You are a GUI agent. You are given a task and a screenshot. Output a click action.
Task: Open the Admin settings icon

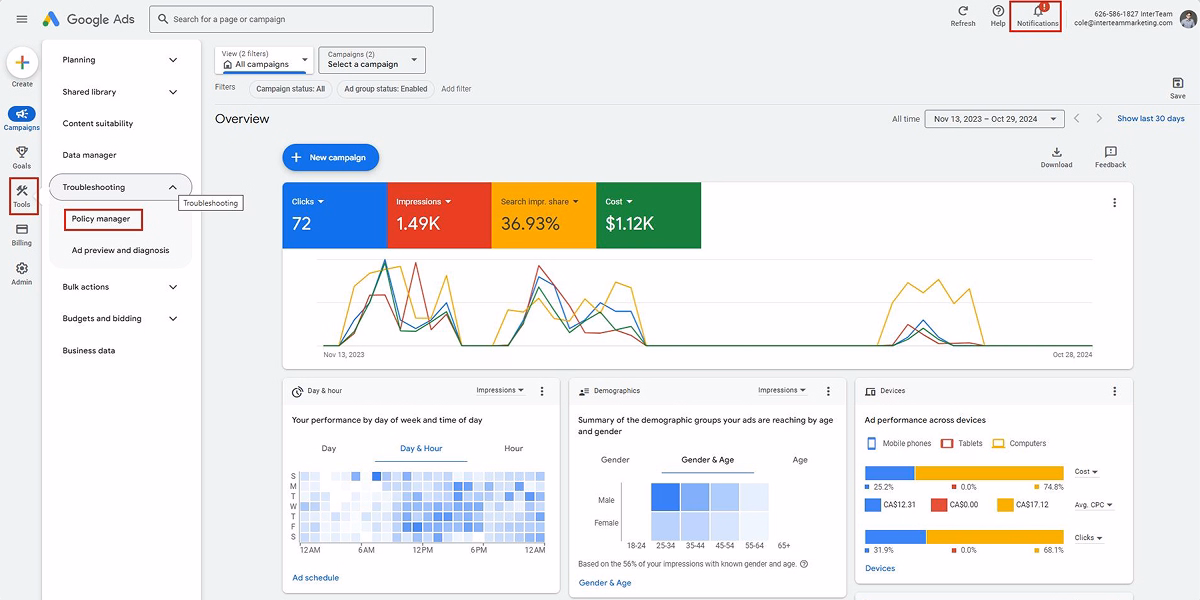21,268
